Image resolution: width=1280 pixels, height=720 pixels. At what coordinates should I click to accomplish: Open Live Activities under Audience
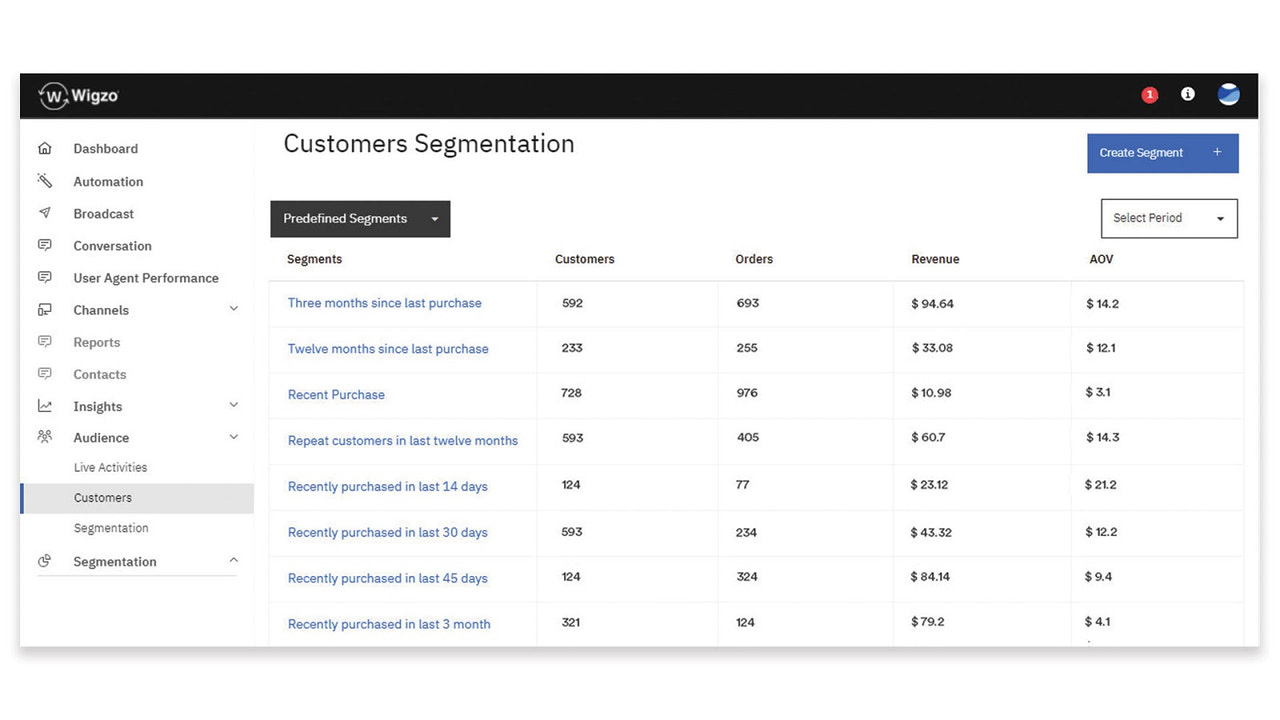coord(110,466)
